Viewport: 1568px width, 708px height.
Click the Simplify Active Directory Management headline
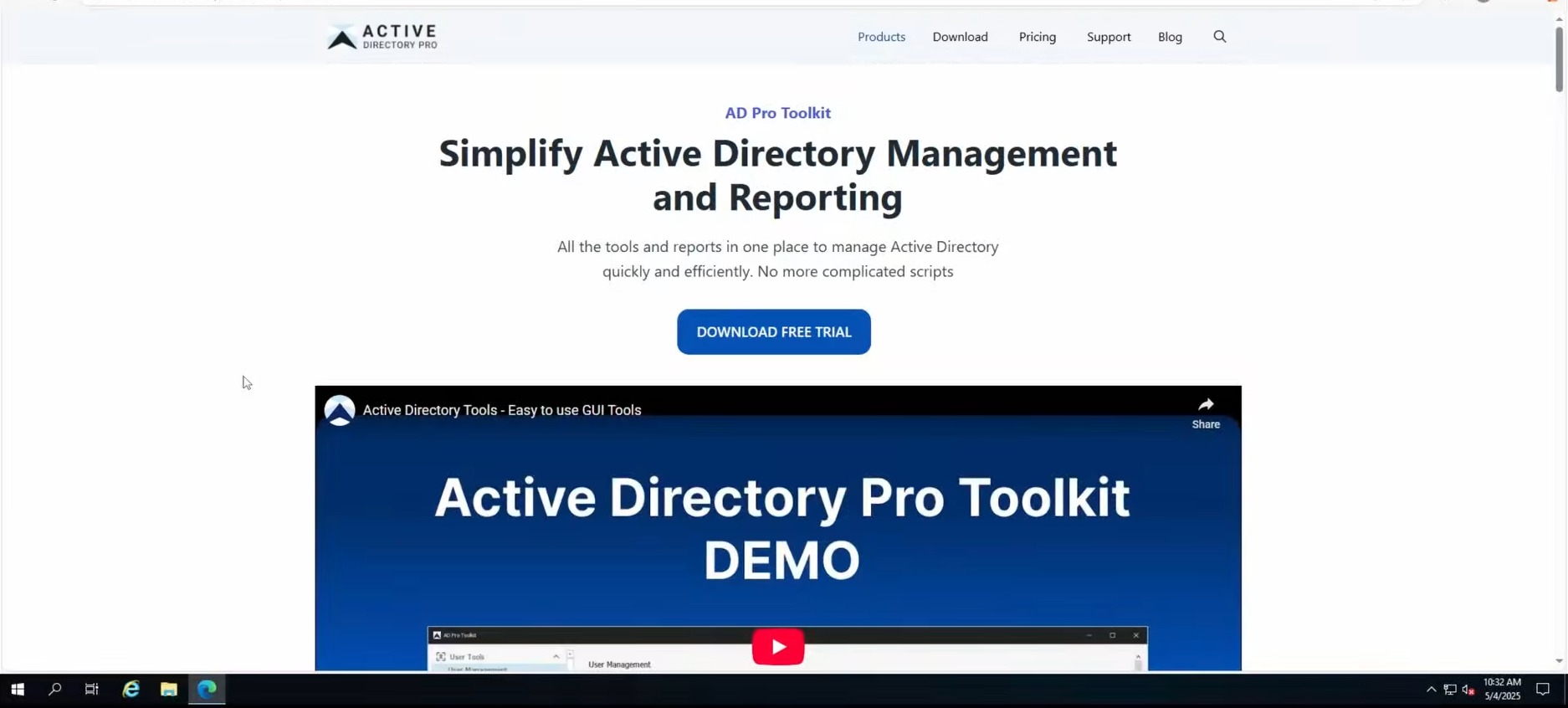point(777,176)
